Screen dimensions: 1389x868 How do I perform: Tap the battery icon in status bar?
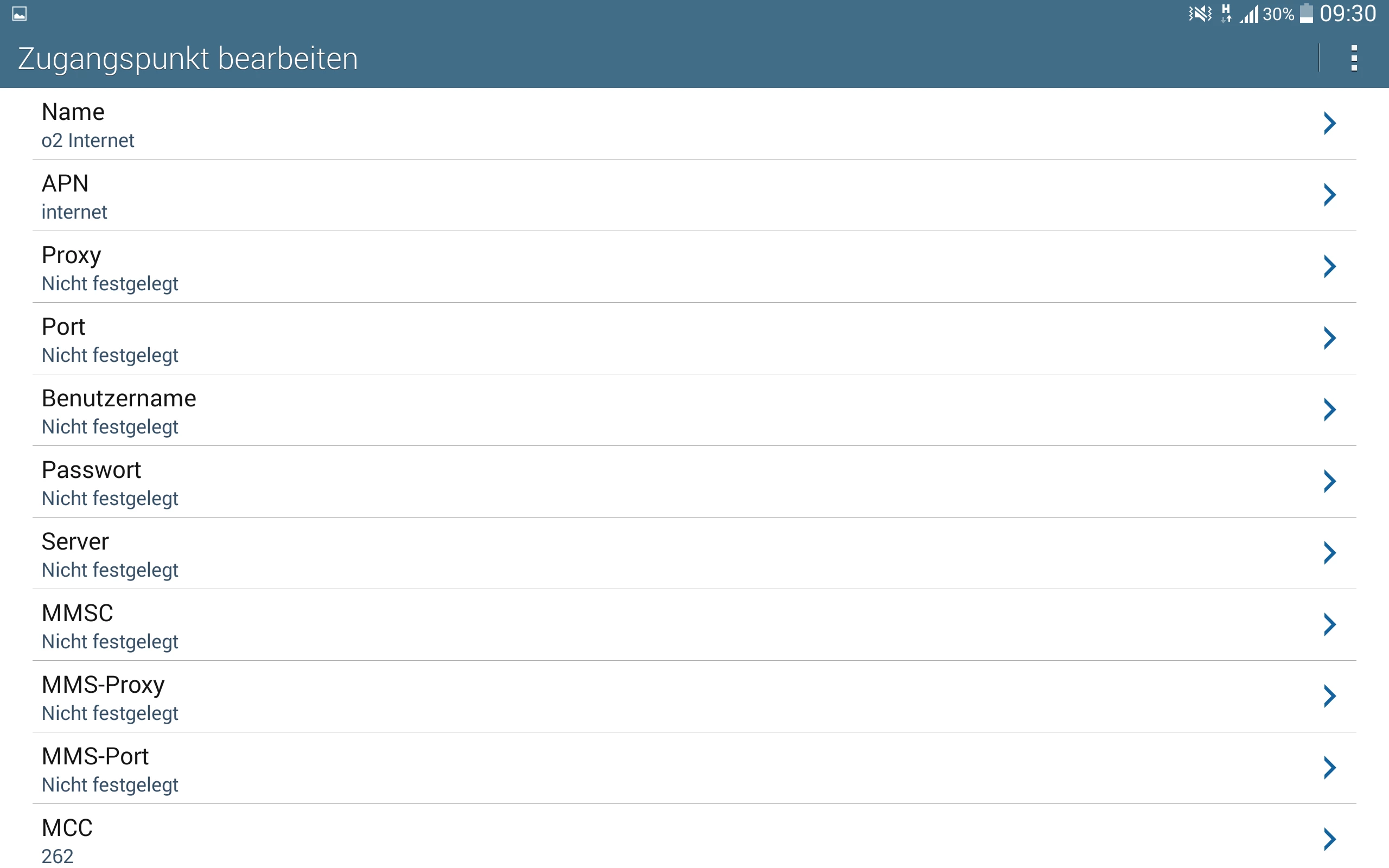coord(1306,14)
